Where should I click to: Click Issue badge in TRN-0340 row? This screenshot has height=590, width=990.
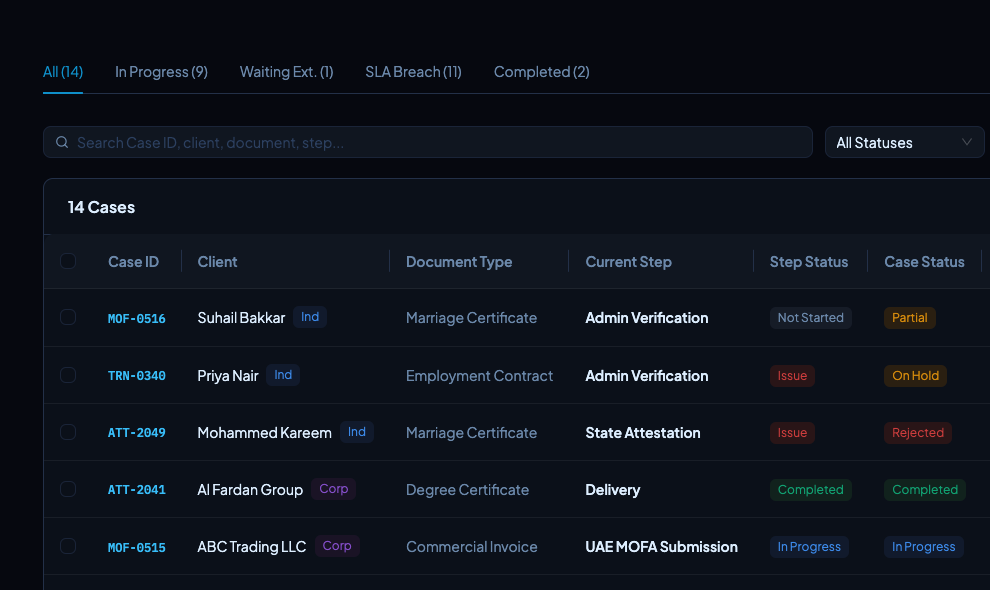(x=792, y=376)
